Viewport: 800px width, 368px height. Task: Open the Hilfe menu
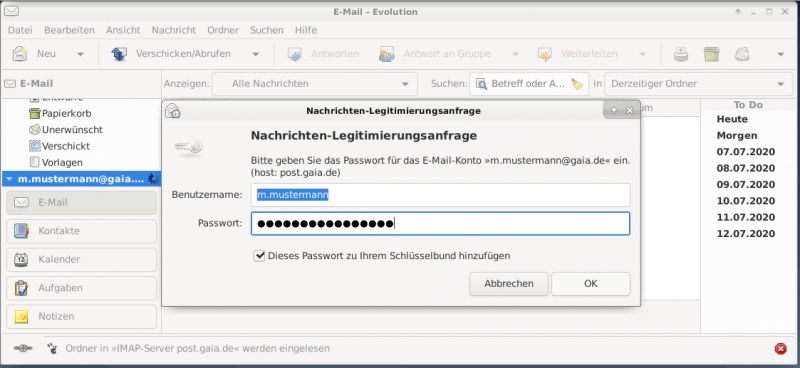[x=306, y=30]
